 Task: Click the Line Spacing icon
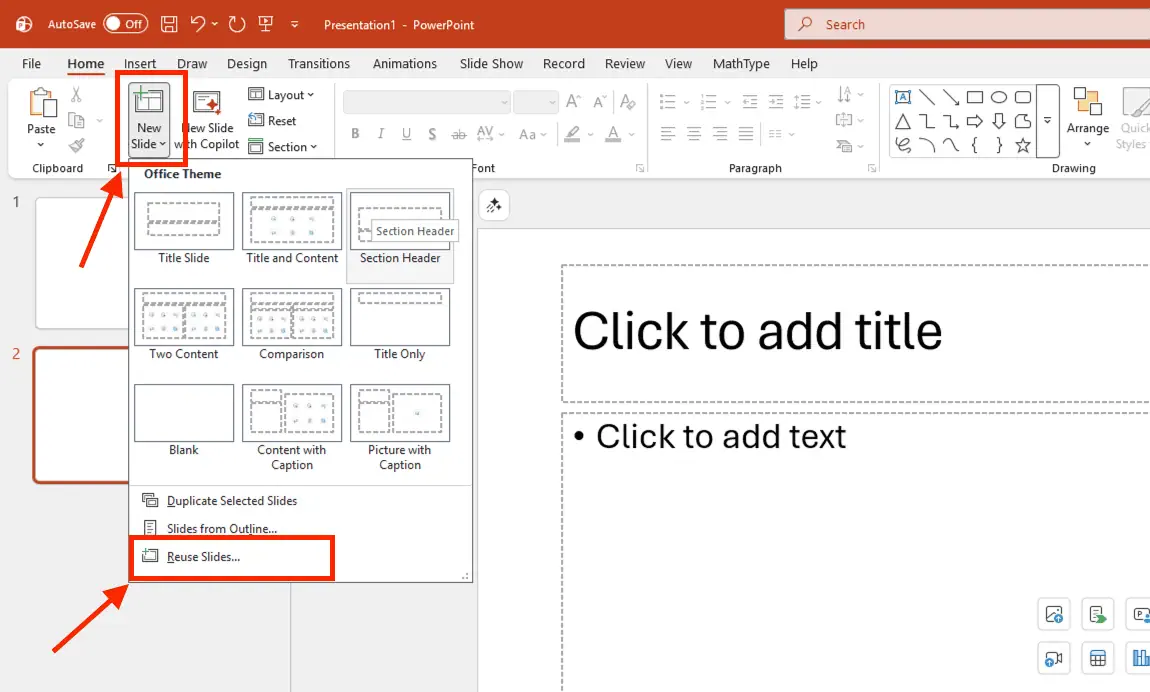(x=802, y=101)
